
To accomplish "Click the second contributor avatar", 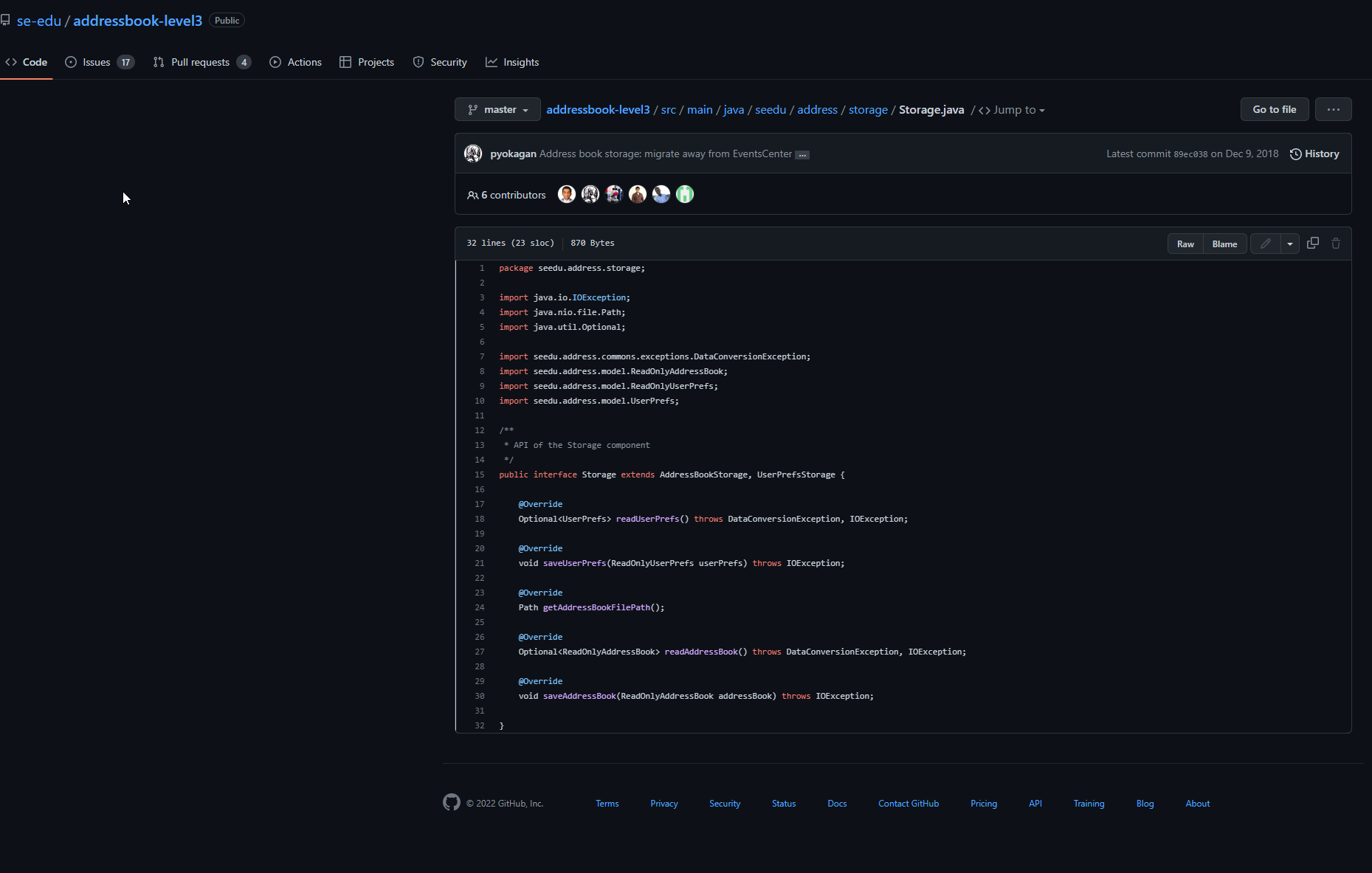I will click(590, 194).
